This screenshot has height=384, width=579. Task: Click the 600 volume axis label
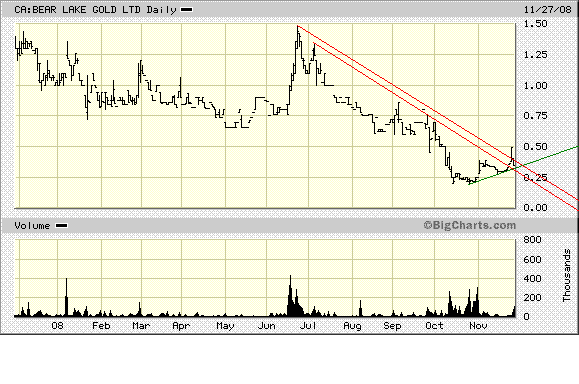532,260
